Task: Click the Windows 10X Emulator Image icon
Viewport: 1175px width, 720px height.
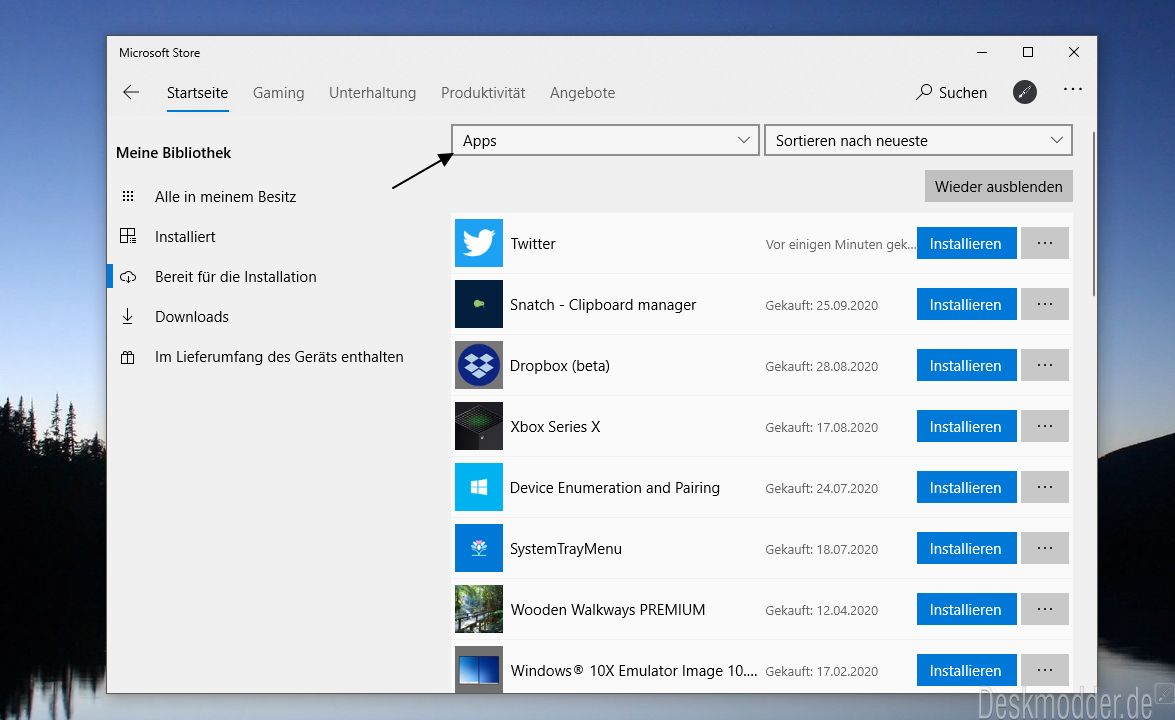Action: tap(479, 669)
